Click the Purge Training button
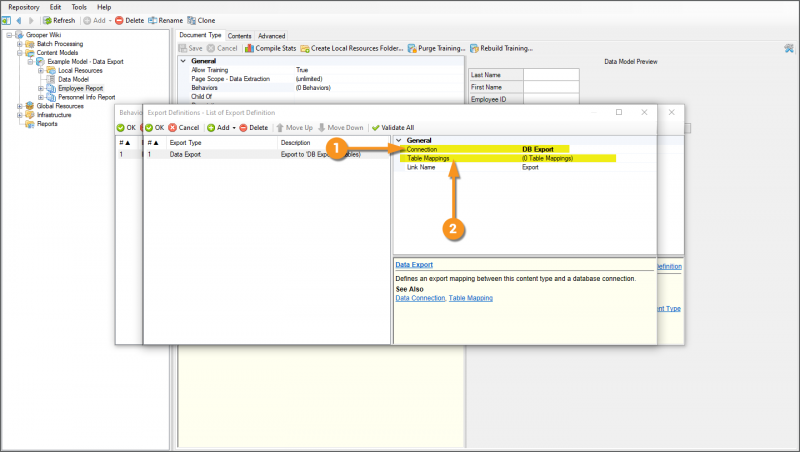 tap(437, 48)
